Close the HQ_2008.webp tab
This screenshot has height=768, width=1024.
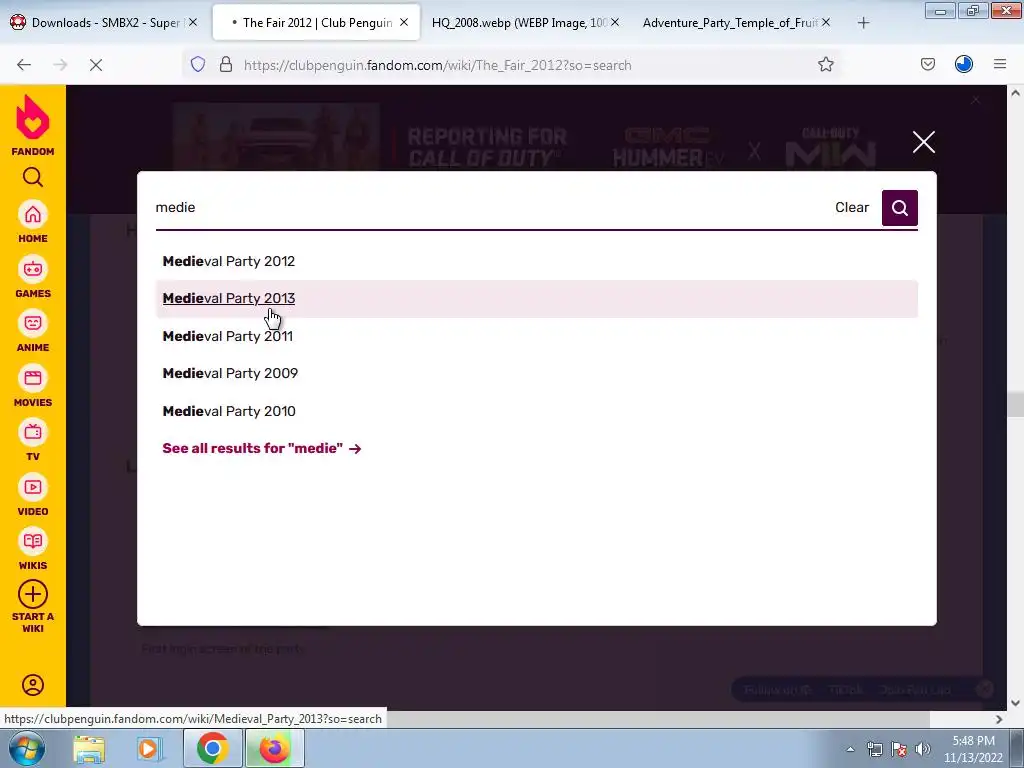click(615, 22)
